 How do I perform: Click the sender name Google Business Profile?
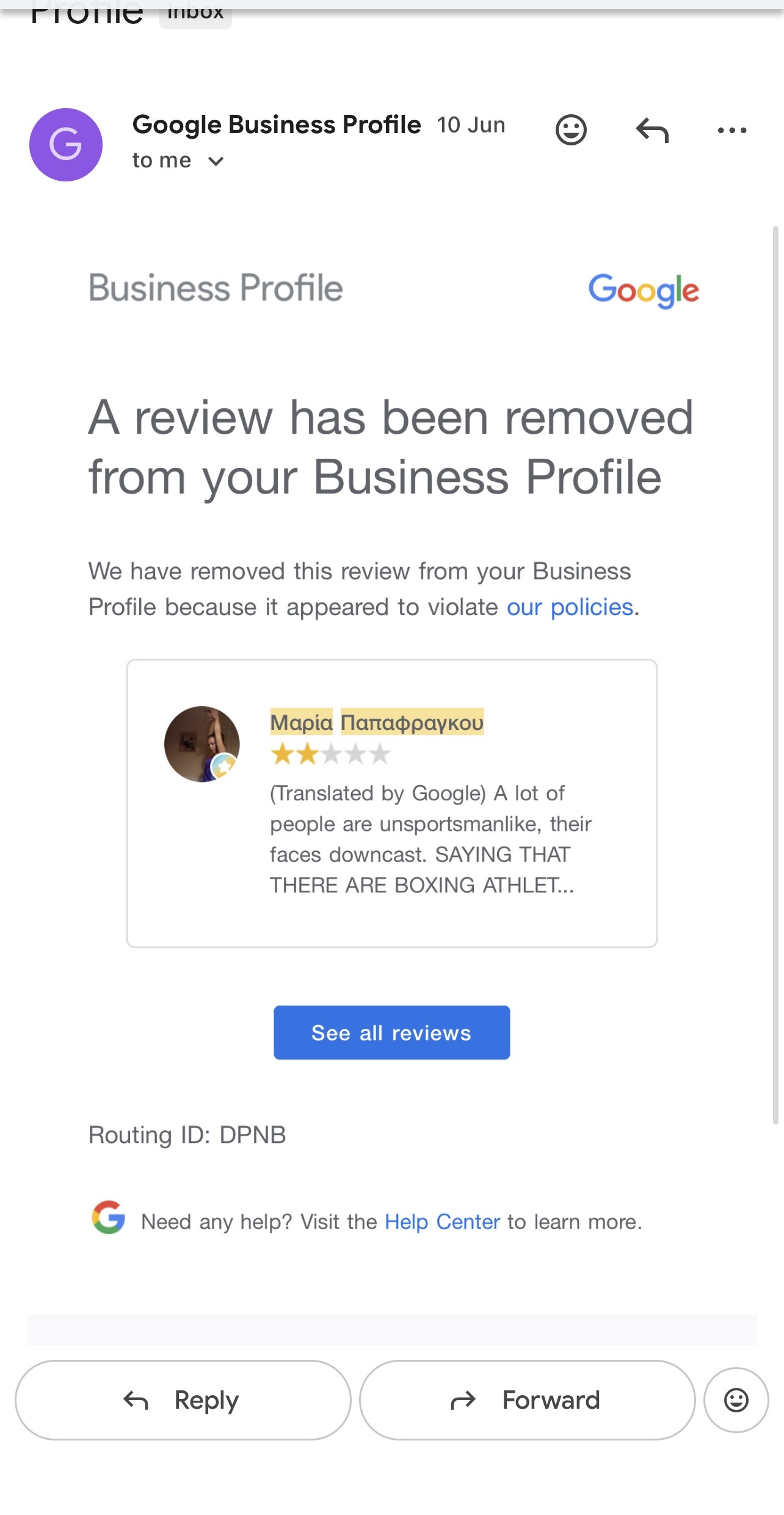277,125
